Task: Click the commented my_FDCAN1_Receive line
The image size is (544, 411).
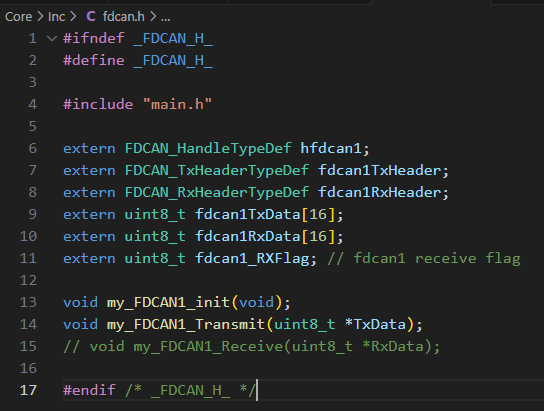Action: (x=252, y=346)
